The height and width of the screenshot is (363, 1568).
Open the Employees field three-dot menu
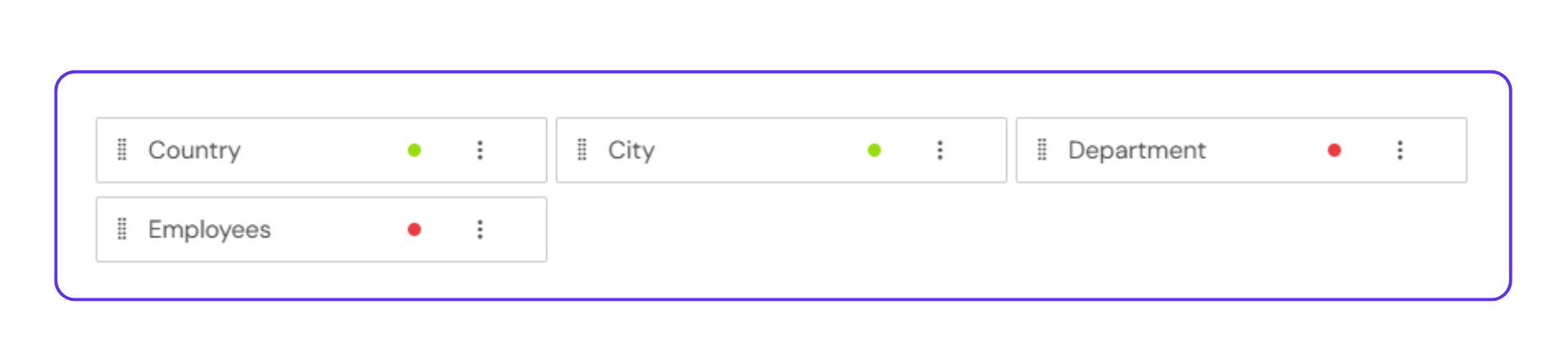click(480, 229)
